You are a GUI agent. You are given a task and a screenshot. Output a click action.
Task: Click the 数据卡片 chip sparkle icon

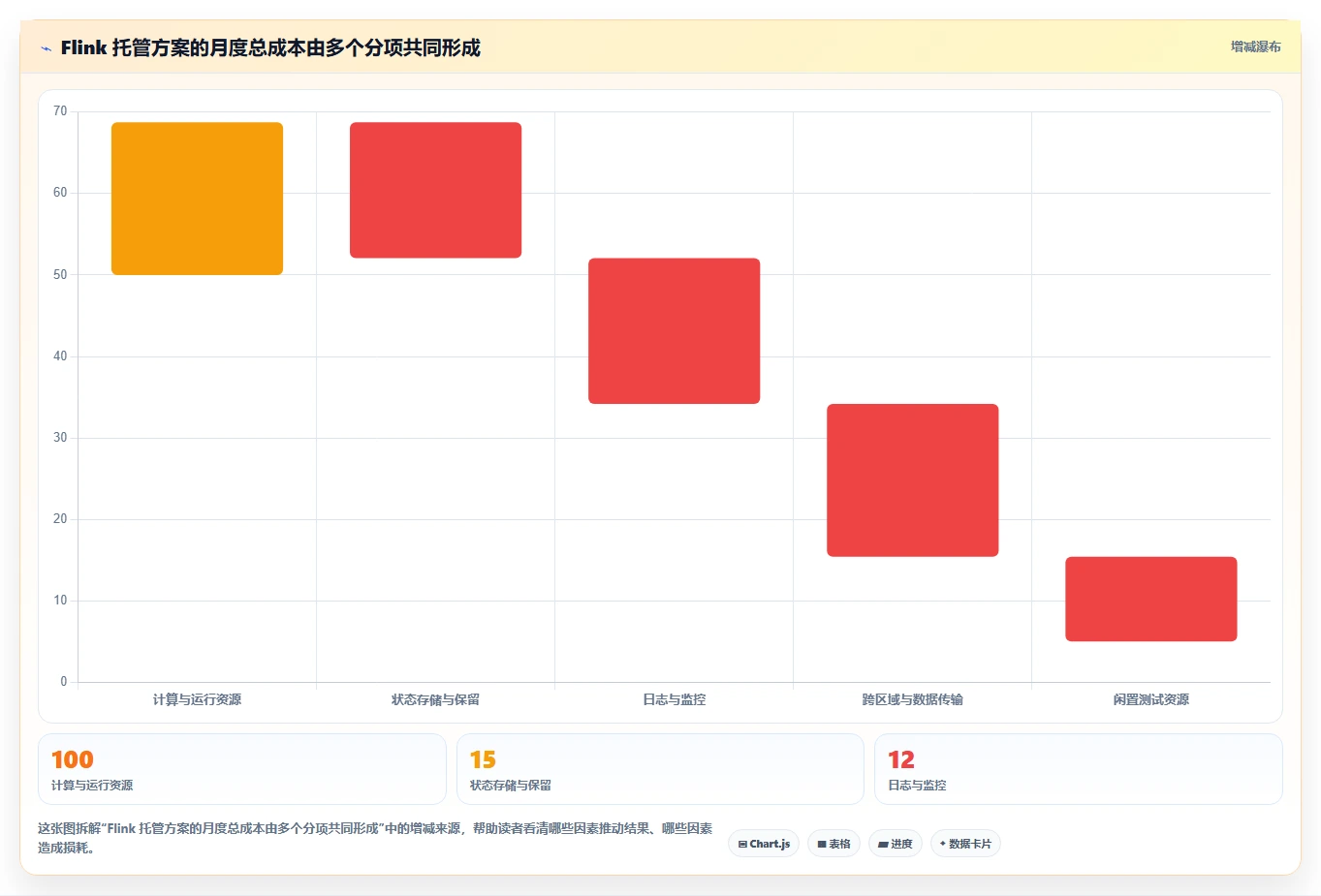943,844
